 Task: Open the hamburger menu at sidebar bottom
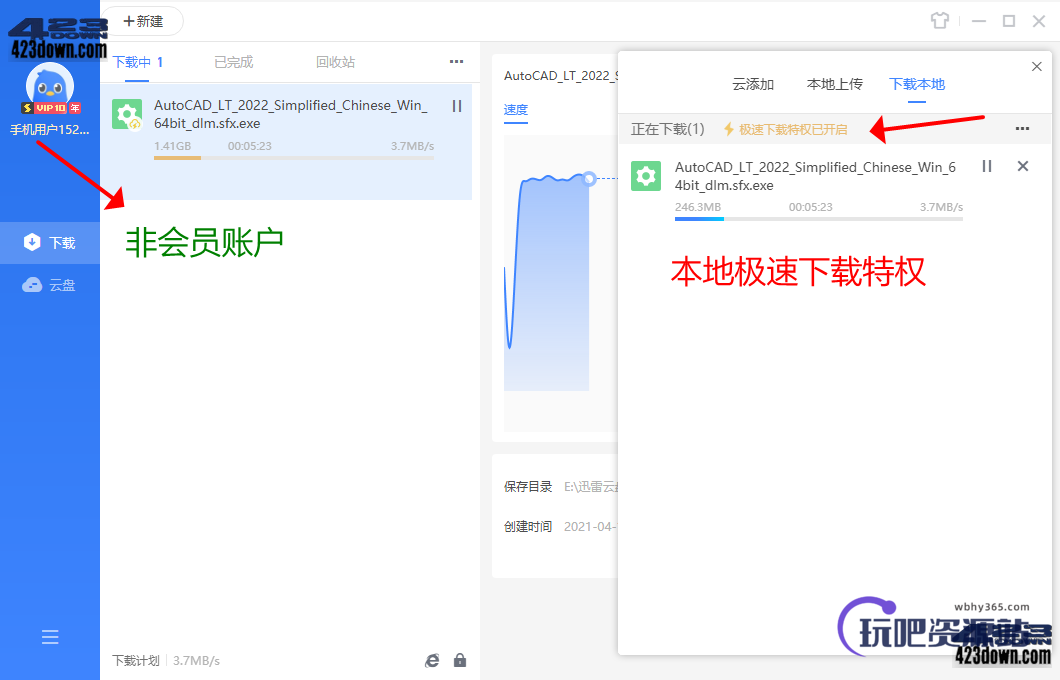[50, 637]
